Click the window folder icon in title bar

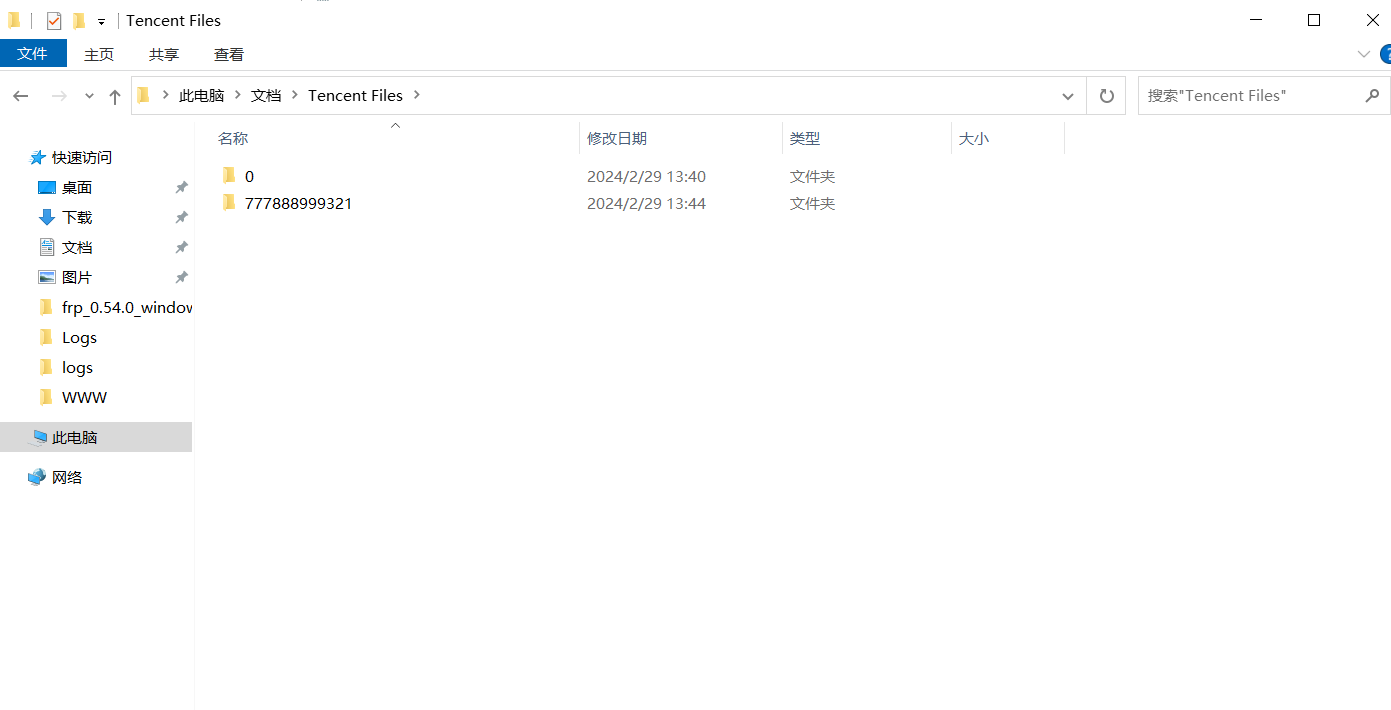coord(14,20)
